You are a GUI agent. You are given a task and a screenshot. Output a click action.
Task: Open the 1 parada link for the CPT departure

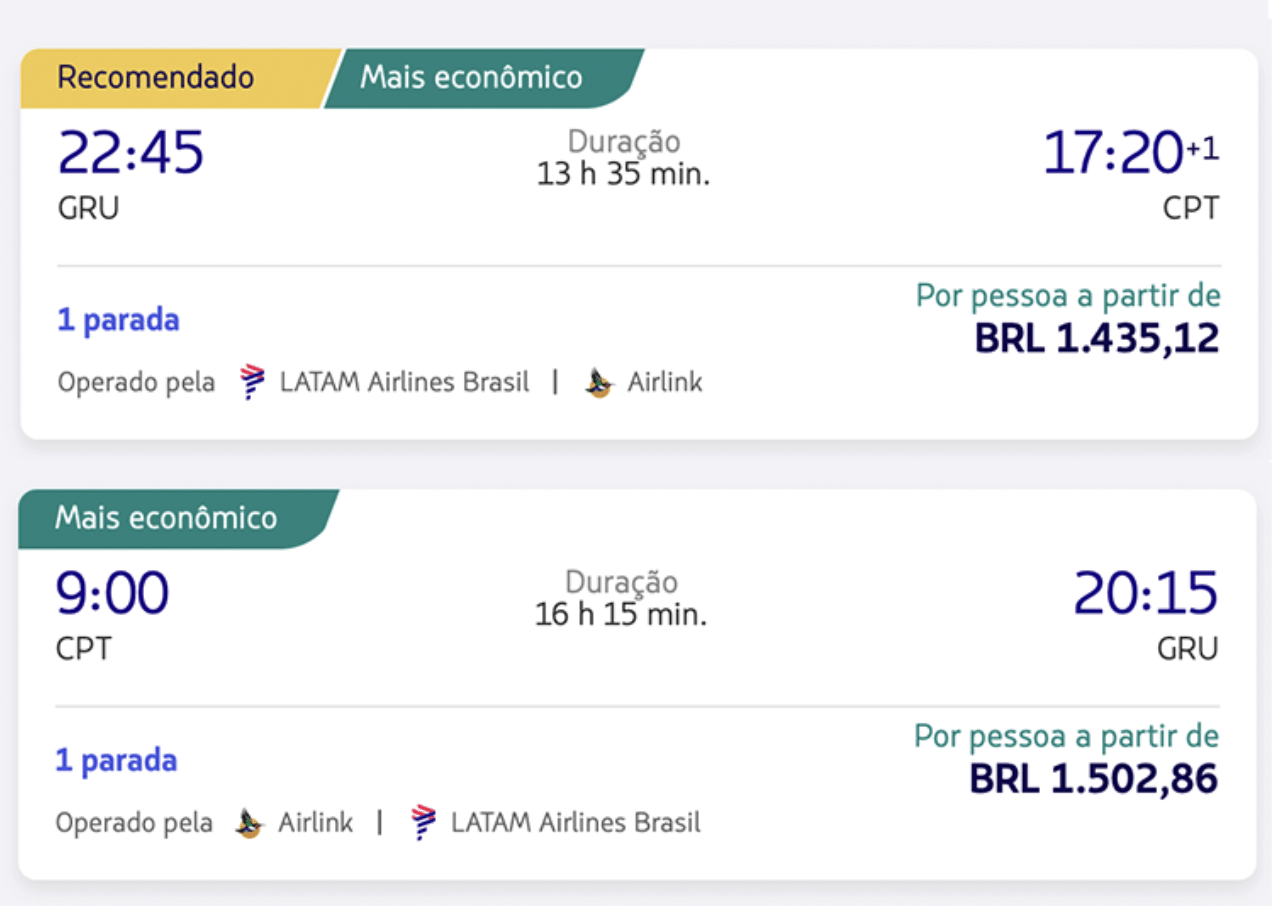point(116,761)
